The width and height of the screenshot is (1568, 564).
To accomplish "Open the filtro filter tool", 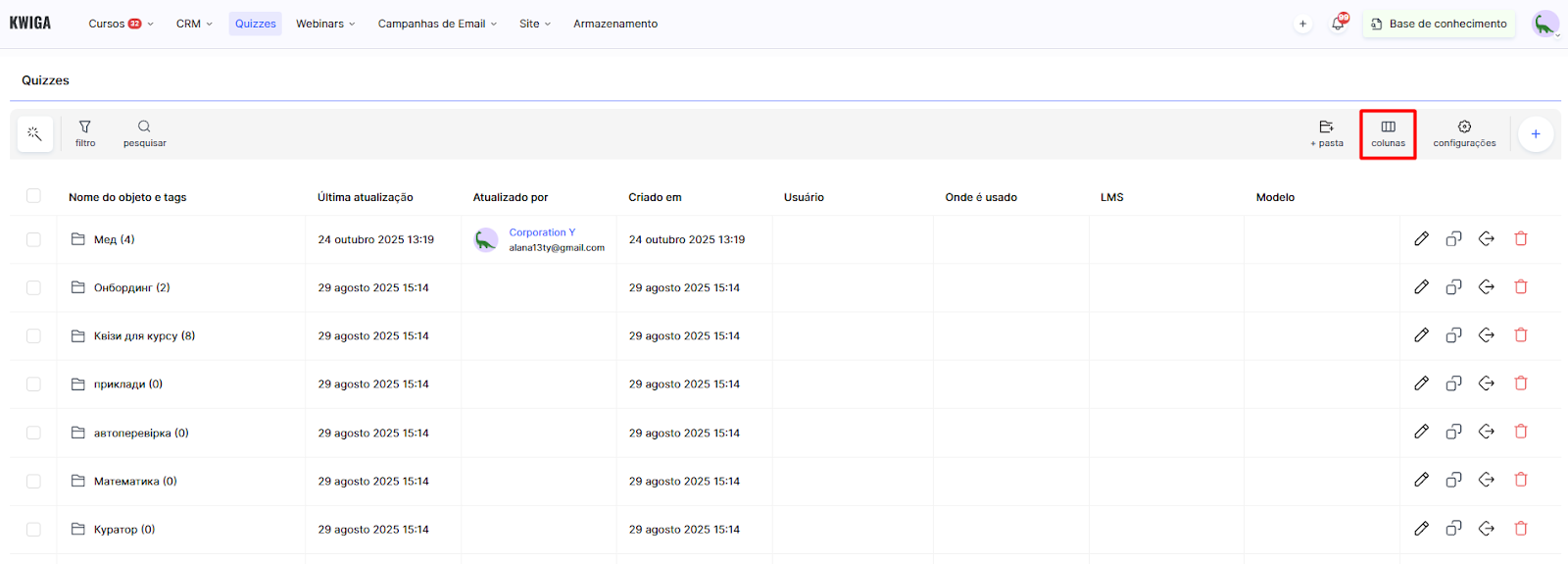I will point(85,133).
